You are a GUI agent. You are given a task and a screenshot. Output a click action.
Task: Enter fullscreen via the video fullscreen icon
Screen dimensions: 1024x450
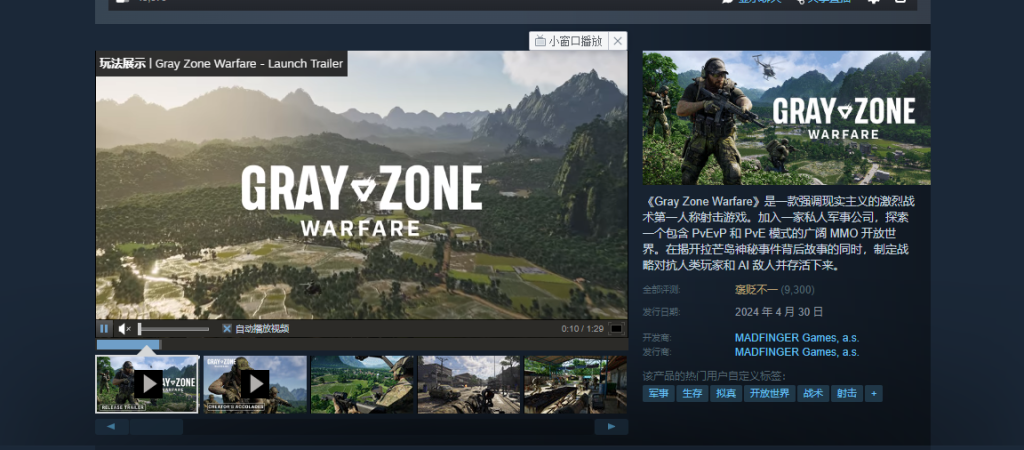(x=616, y=329)
